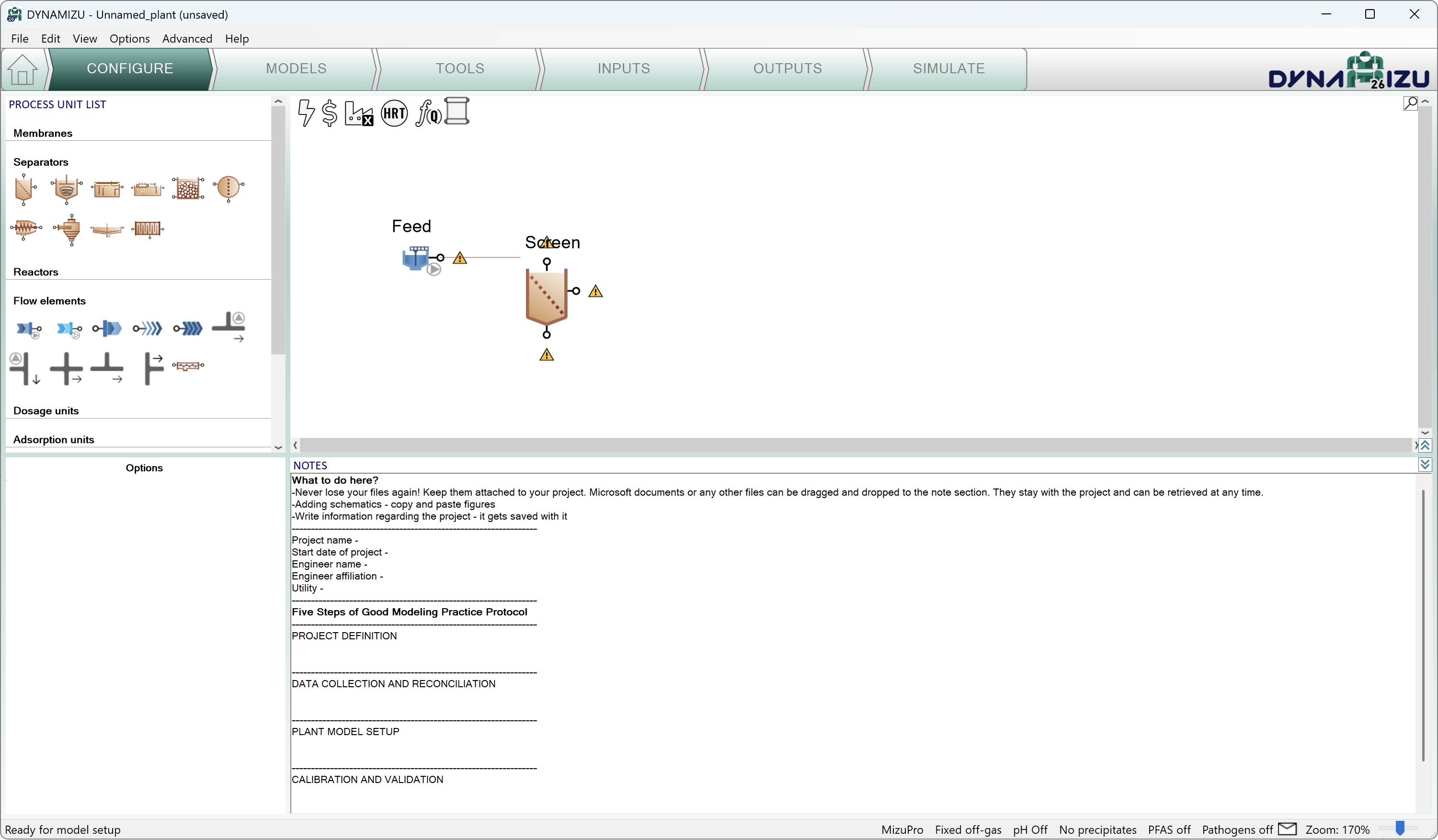Open the Advanced menu

coord(187,38)
